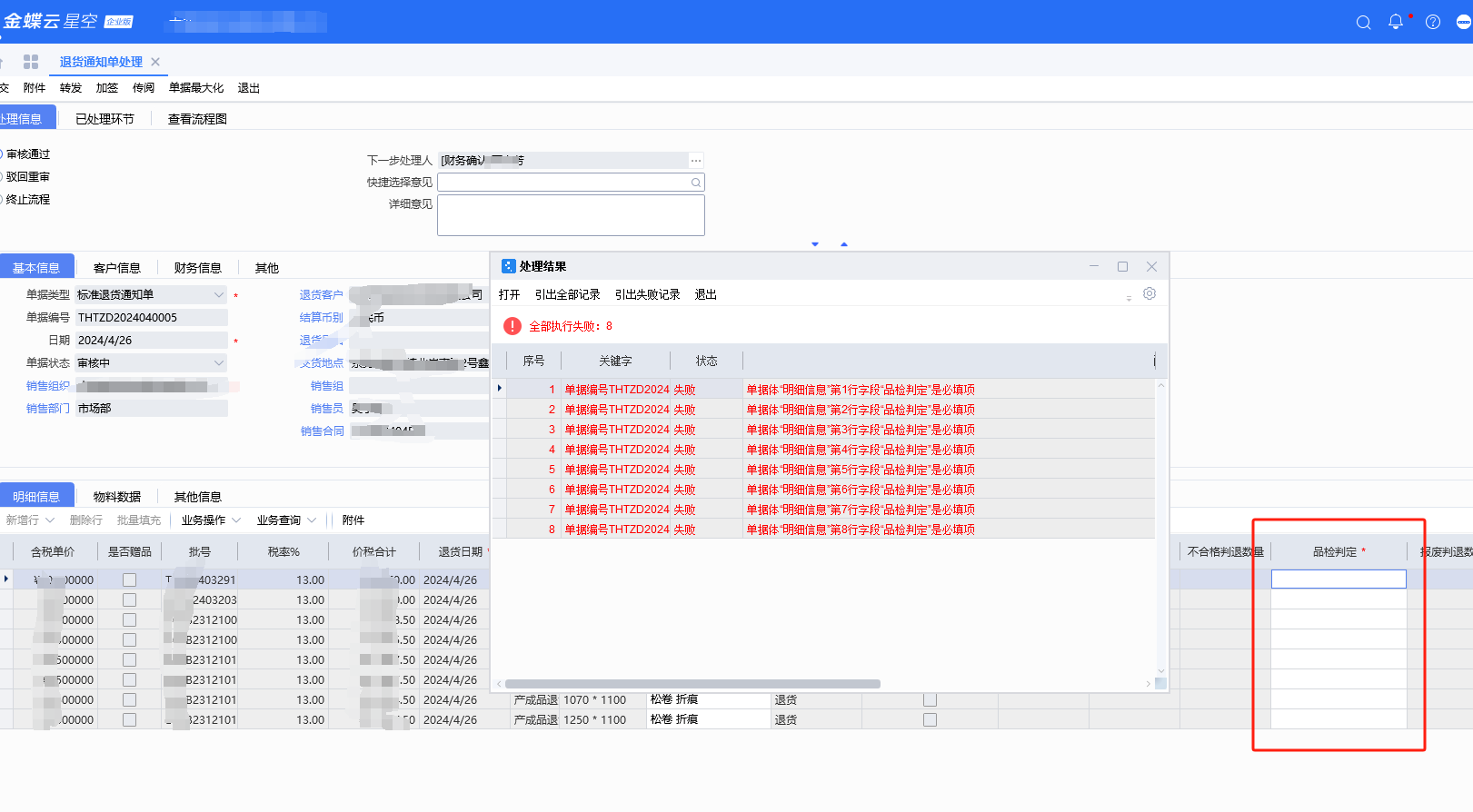Viewport: 1473px width, 812px height.
Task: Open the help question mark icon
Action: click(1433, 23)
